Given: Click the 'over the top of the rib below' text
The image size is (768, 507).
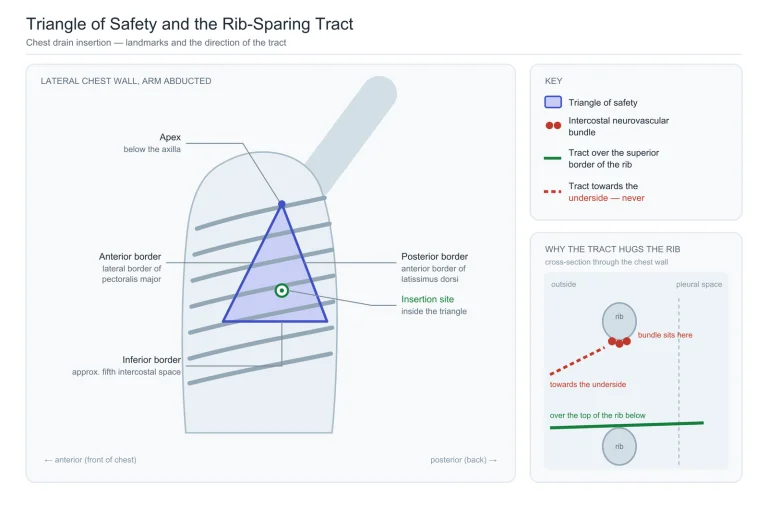Looking at the screenshot, I should (598, 415).
